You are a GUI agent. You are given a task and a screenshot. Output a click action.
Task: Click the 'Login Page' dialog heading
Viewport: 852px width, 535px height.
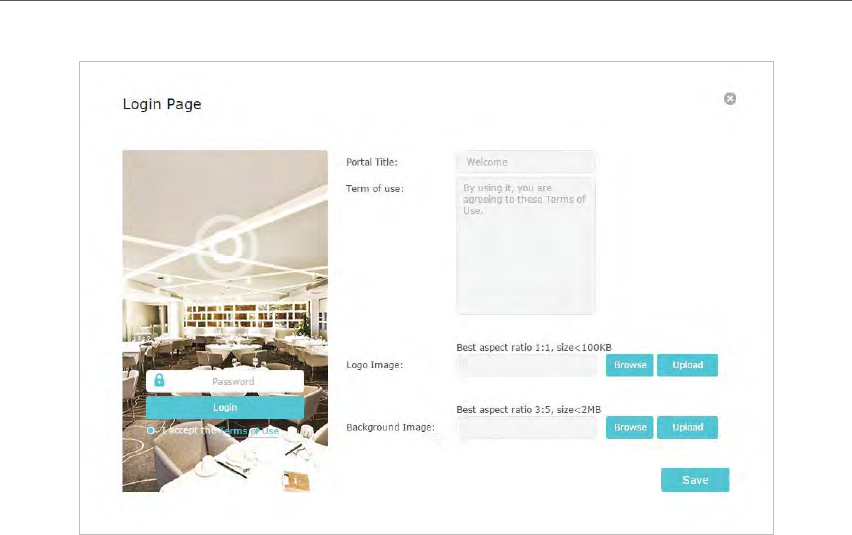[x=162, y=104]
